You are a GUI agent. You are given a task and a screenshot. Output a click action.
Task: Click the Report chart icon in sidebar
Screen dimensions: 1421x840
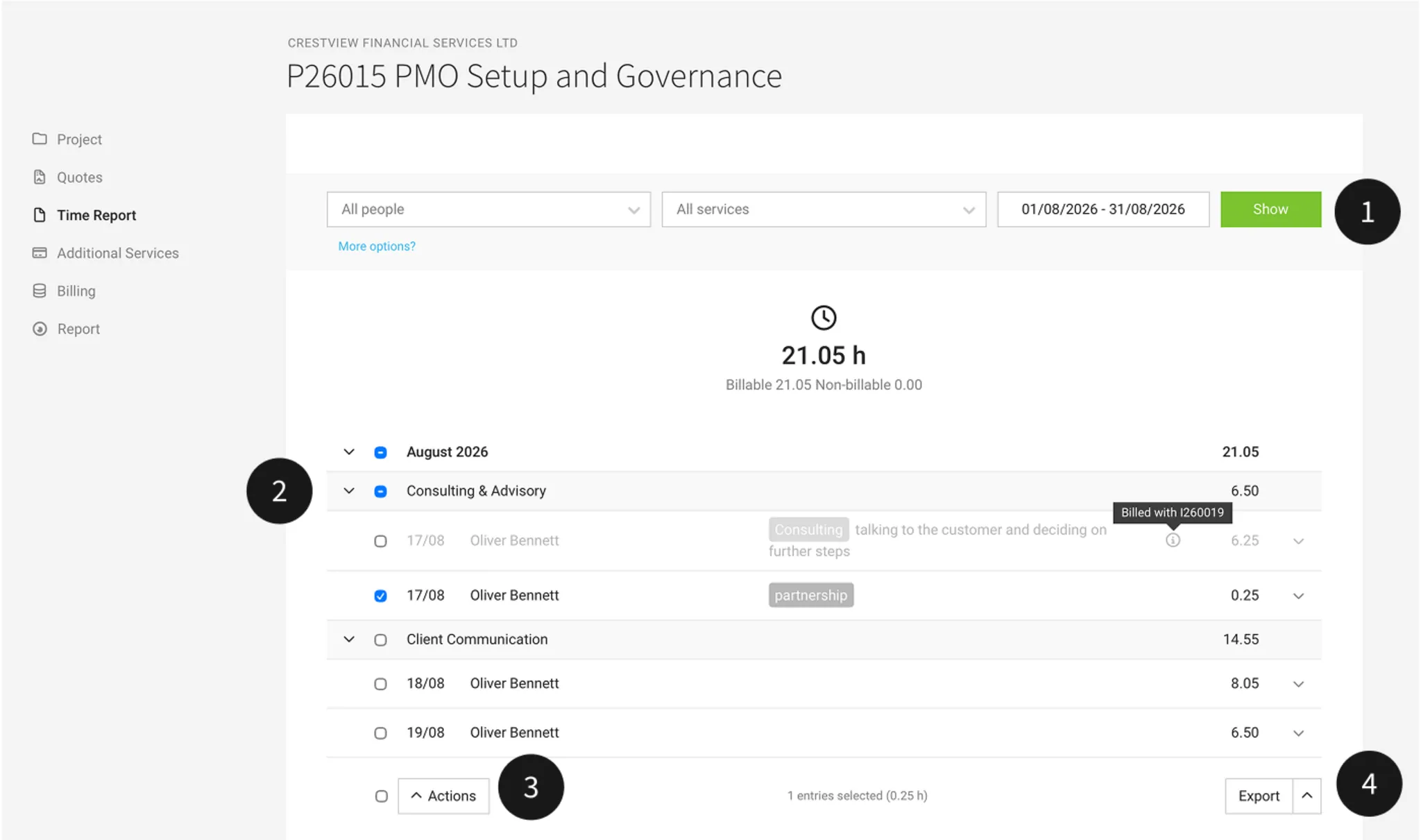[40, 329]
